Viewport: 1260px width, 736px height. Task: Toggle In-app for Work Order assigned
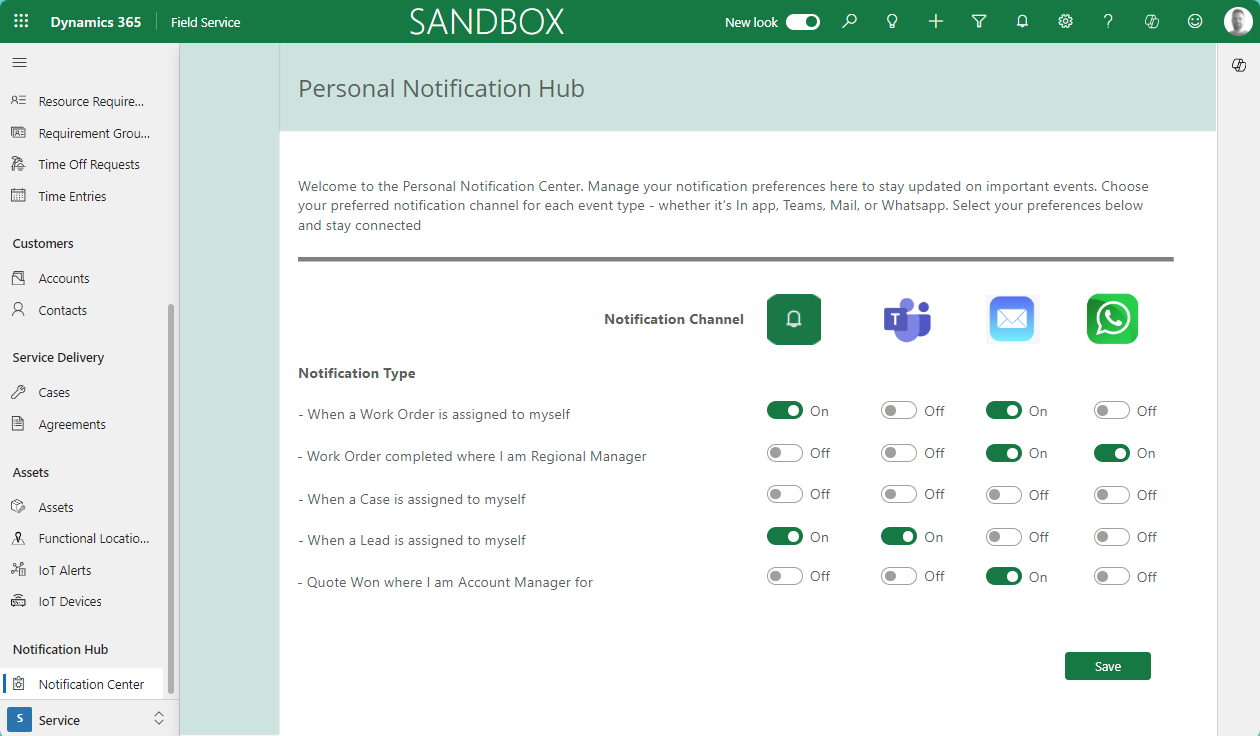click(785, 410)
